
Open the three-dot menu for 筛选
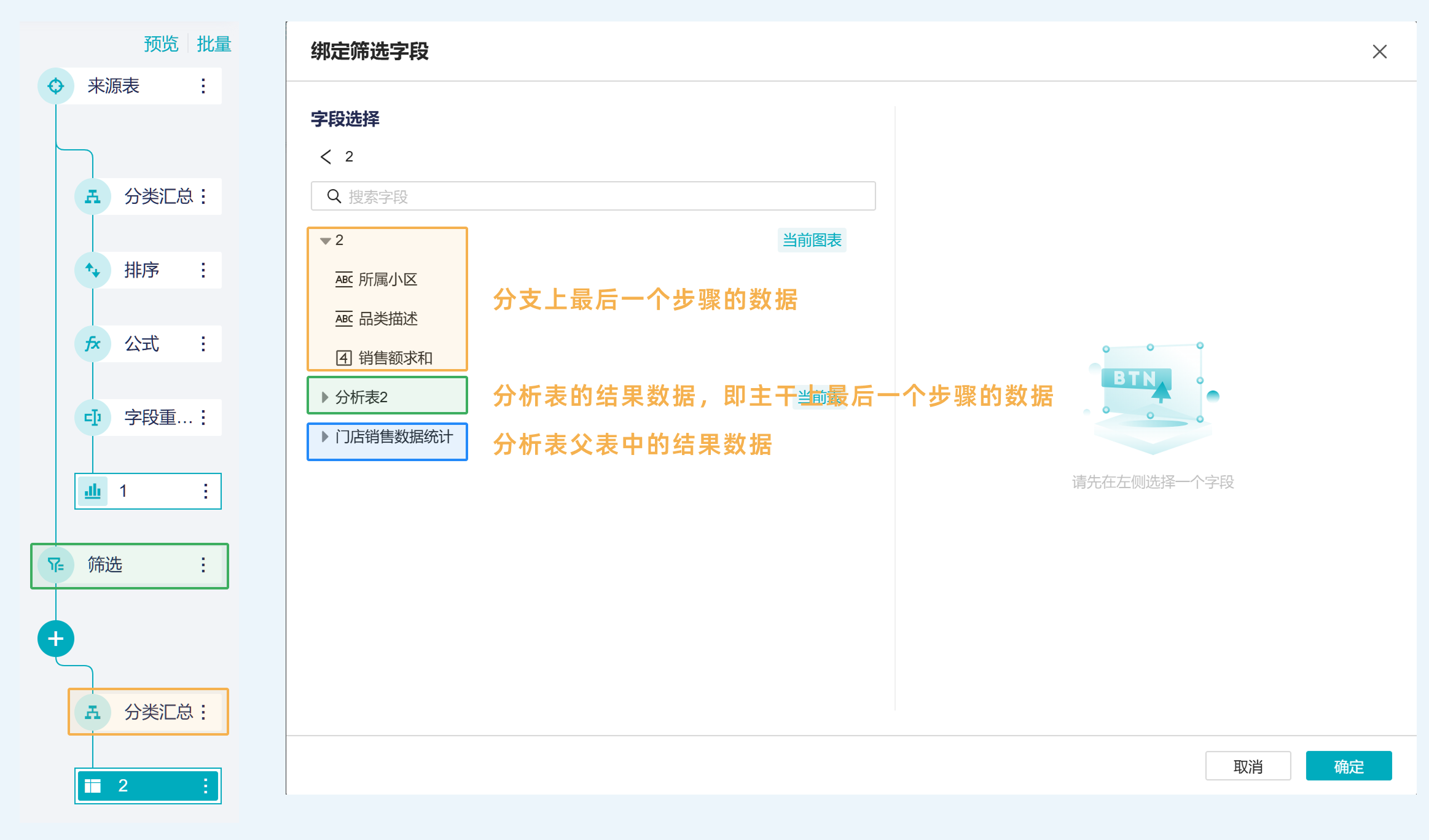pos(203,565)
